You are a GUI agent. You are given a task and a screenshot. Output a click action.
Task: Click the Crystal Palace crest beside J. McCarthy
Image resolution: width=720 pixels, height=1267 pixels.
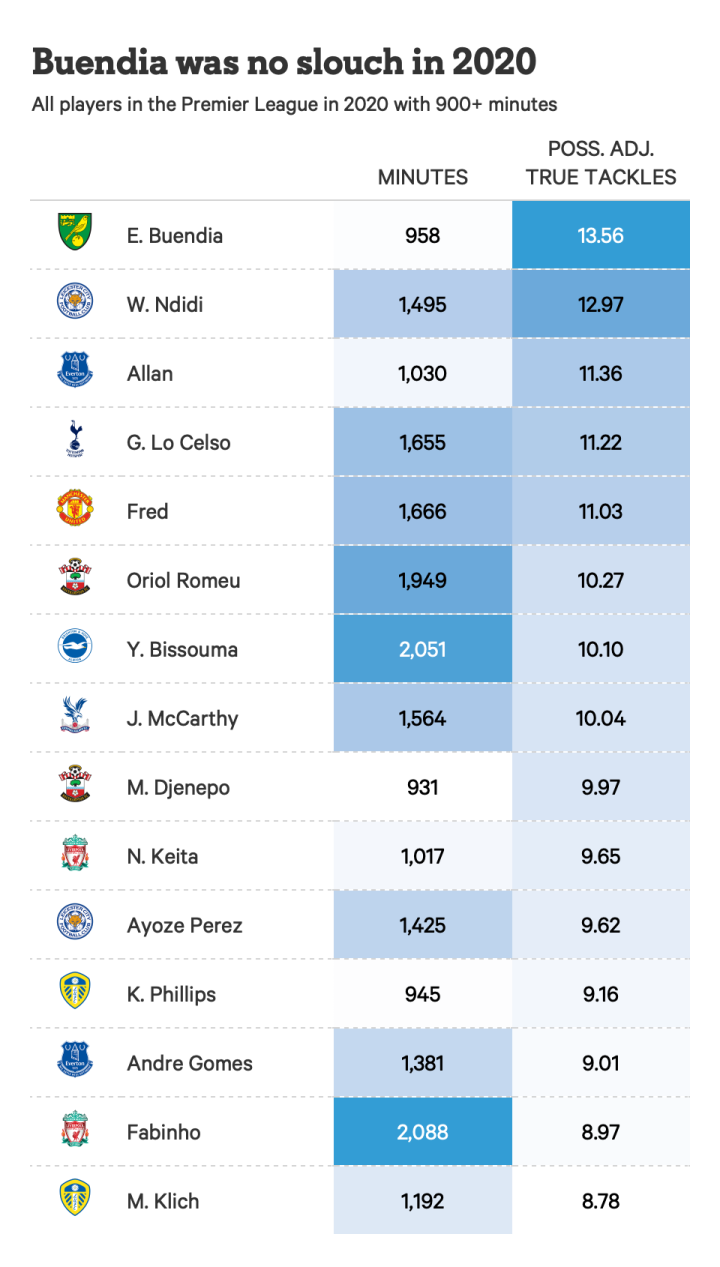tap(75, 717)
